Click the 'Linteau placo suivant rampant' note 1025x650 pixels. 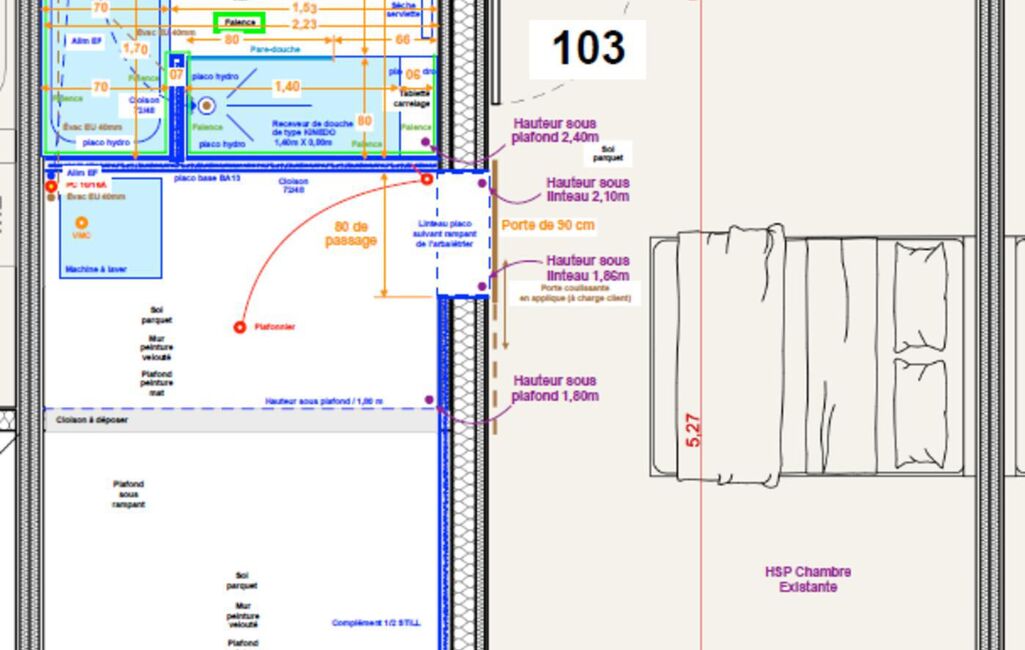point(446,234)
